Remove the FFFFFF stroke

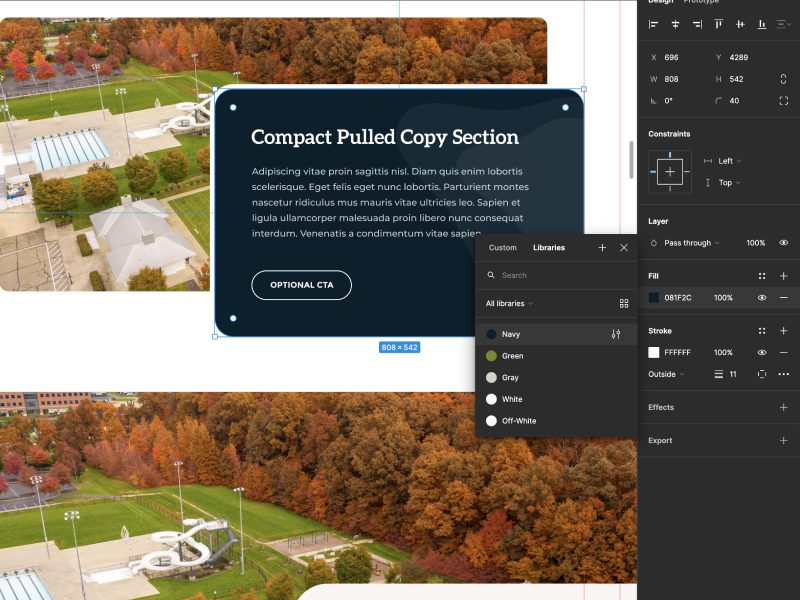(x=783, y=353)
